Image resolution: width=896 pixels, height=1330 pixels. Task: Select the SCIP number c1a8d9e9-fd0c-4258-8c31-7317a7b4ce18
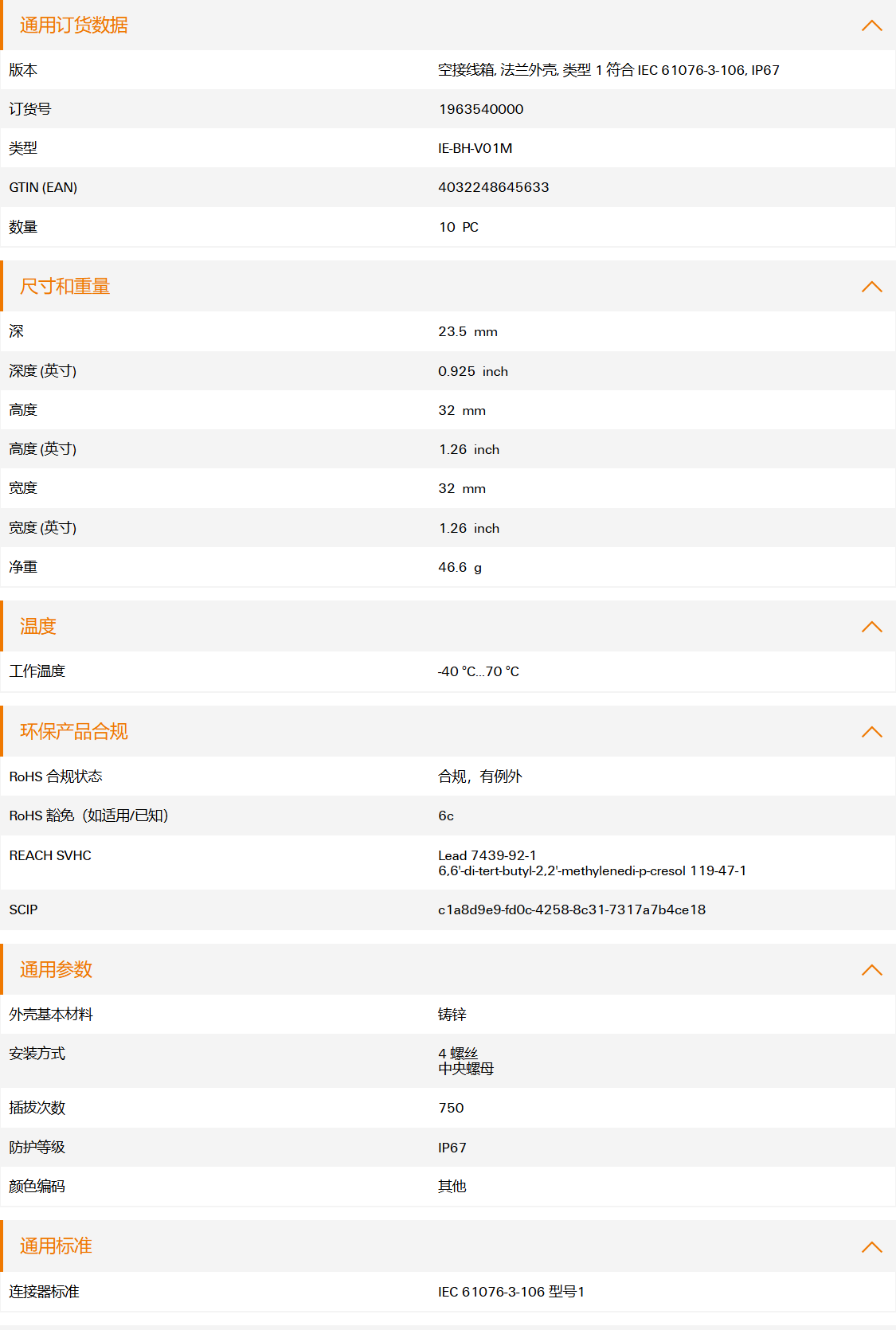point(572,909)
